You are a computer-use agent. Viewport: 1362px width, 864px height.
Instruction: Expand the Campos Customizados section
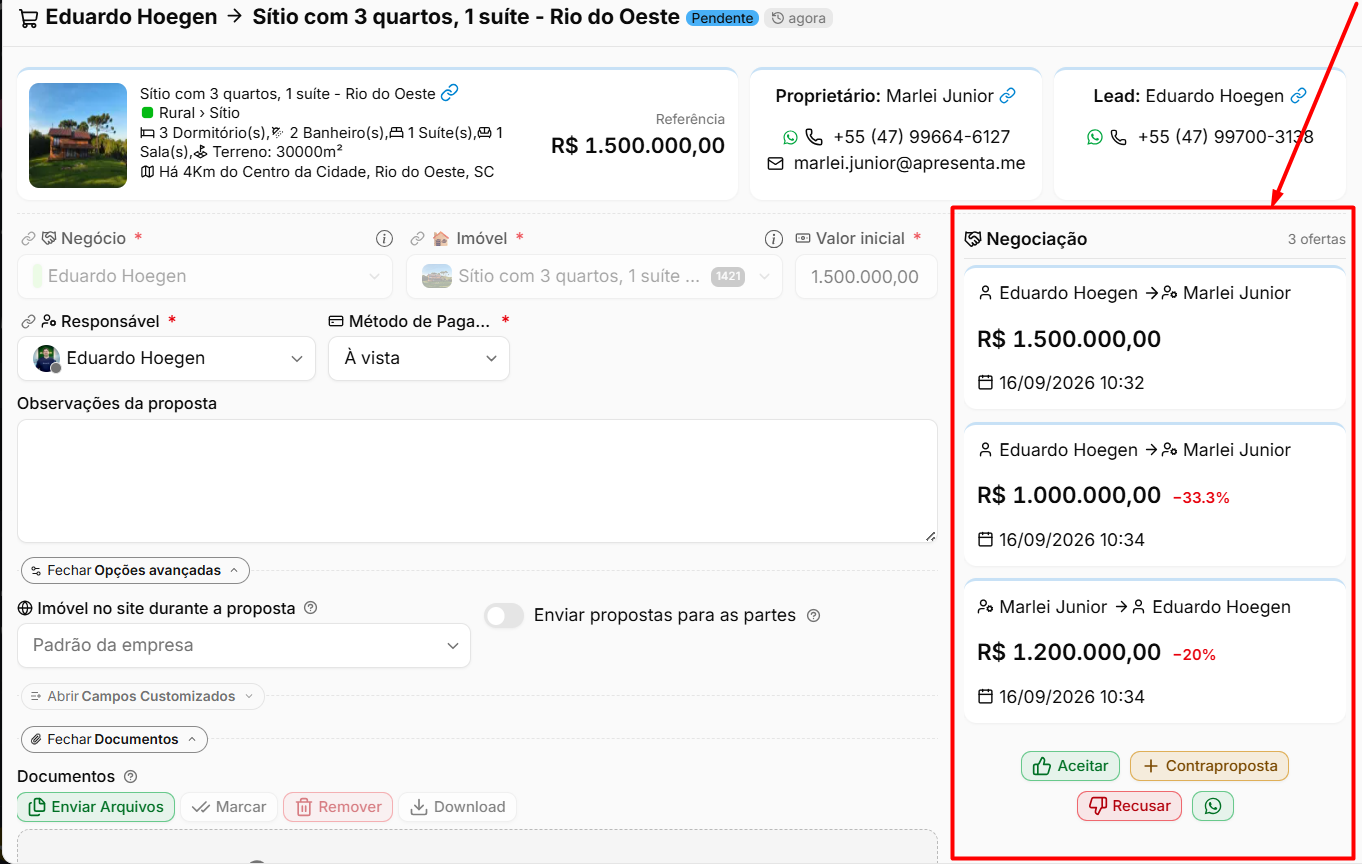click(143, 697)
